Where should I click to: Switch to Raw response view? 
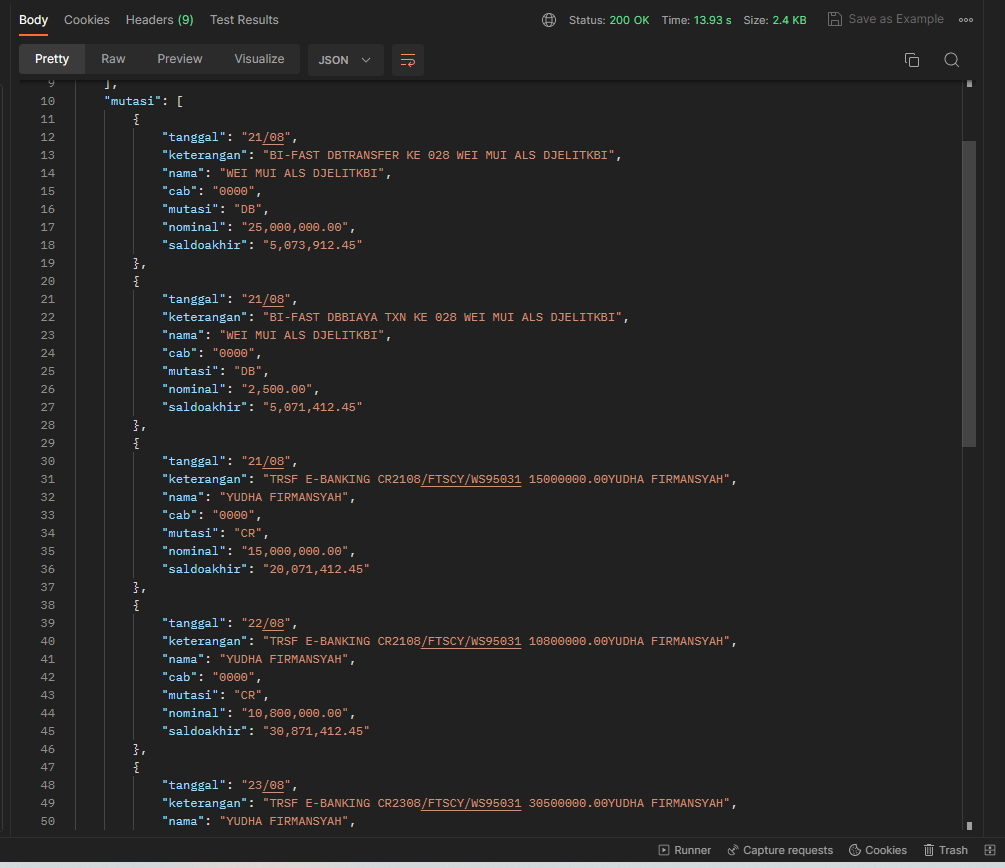pos(113,59)
